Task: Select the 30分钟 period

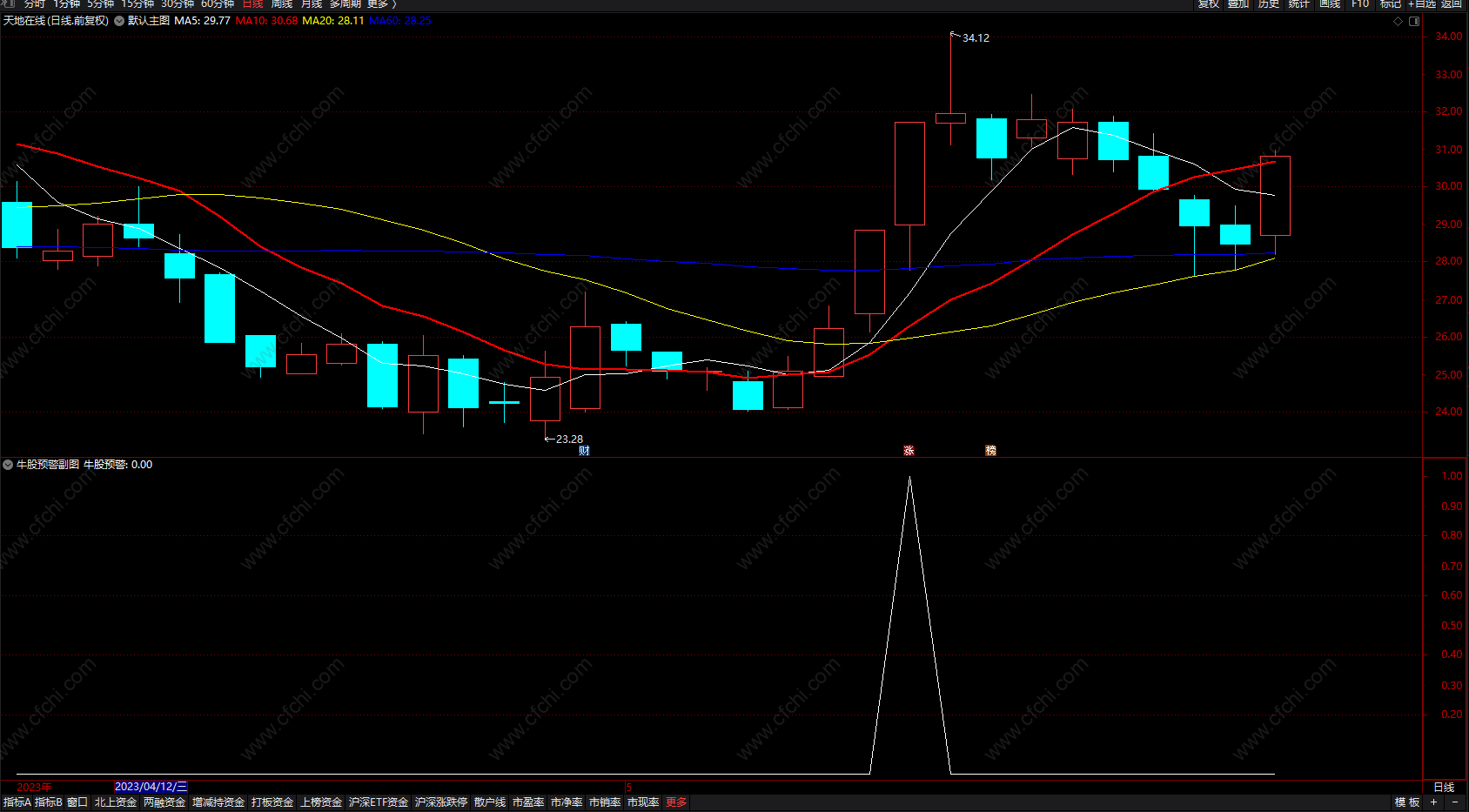Action: 178,4
